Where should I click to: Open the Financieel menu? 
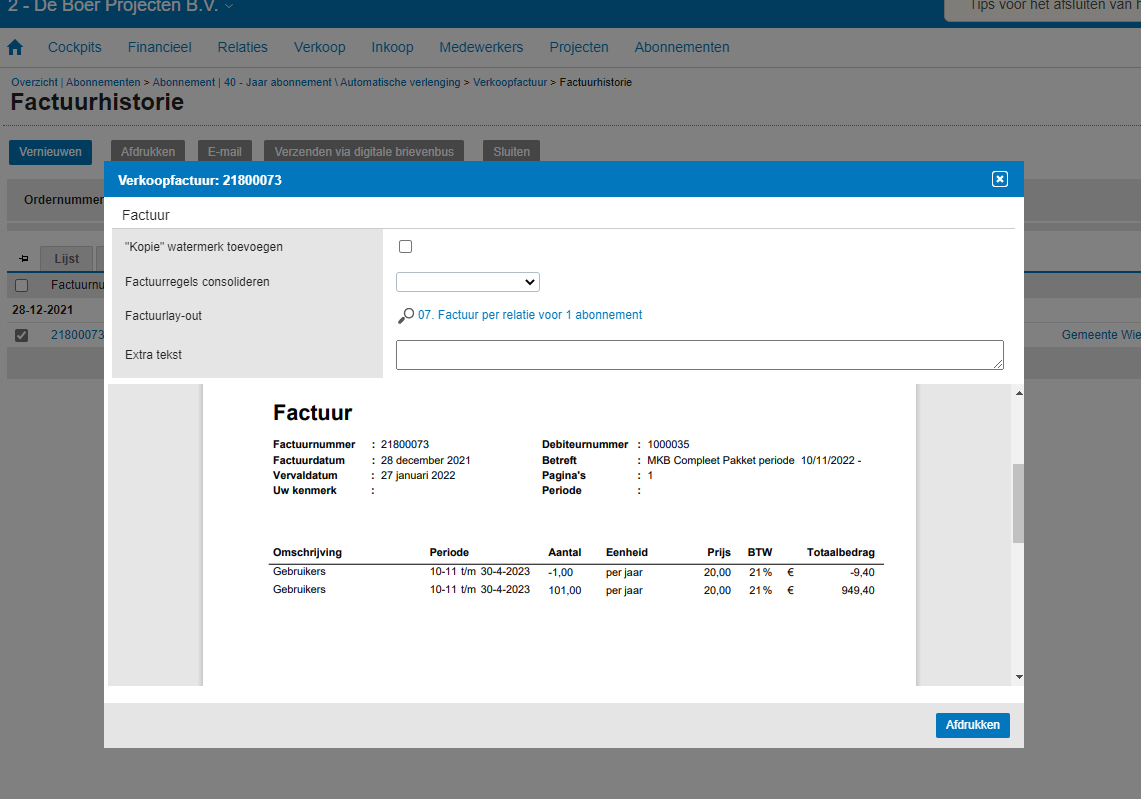(159, 47)
